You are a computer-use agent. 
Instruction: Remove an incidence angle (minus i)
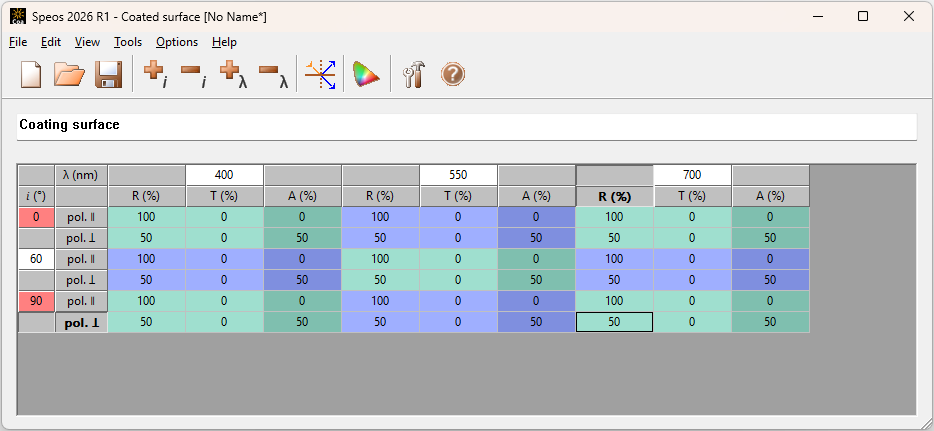pos(193,74)
